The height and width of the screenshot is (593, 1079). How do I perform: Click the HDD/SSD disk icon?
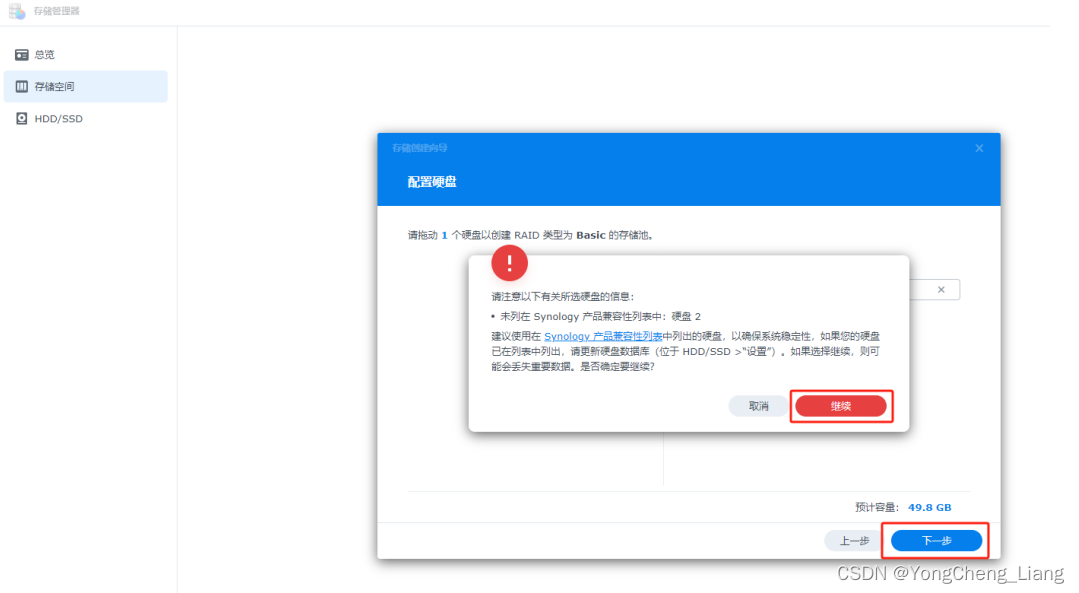[x=22, y=119]
